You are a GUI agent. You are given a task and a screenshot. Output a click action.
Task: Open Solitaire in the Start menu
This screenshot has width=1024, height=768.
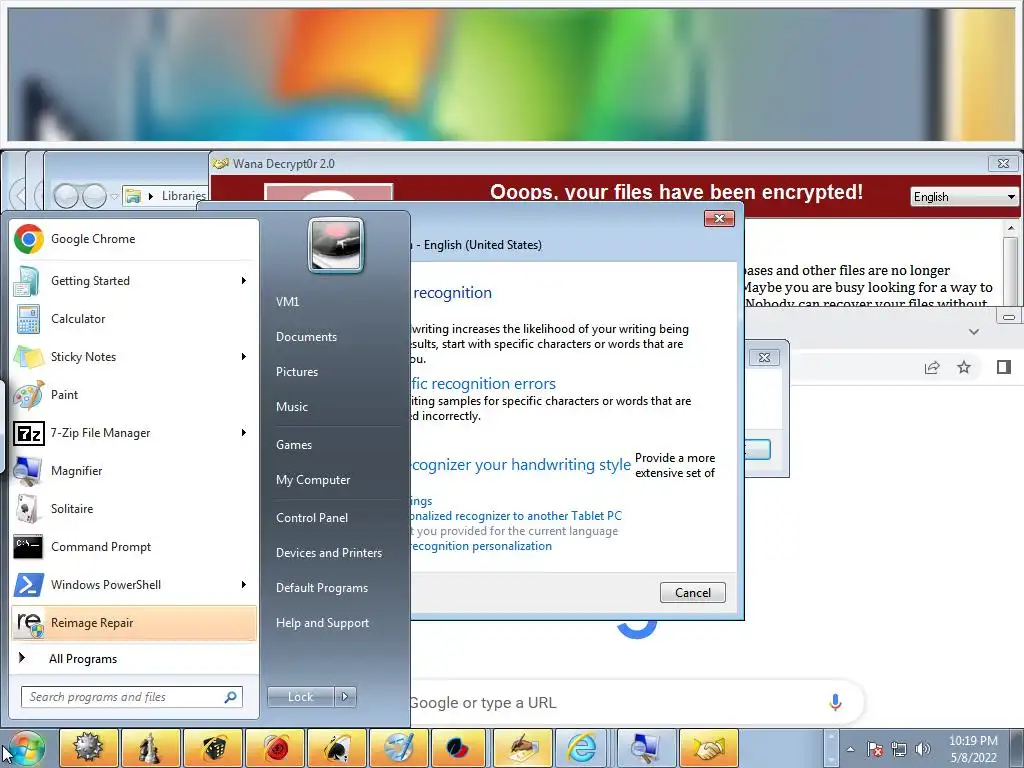134,509
